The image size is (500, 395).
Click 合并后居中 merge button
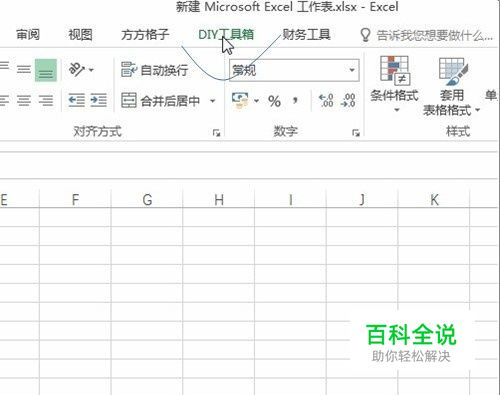tap(160, 101)
